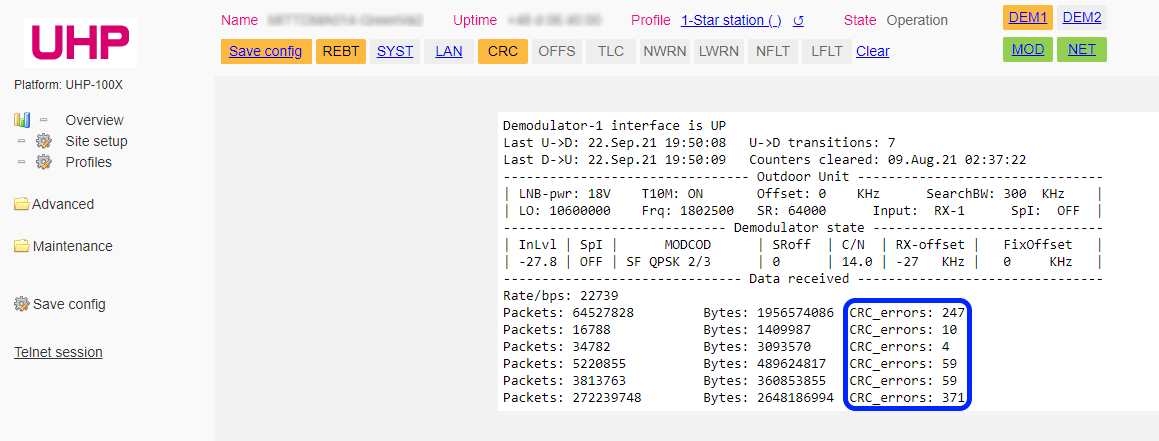Click the Site setup gear icon
This screenshot has width=1159, height=441.
point(44,141)
